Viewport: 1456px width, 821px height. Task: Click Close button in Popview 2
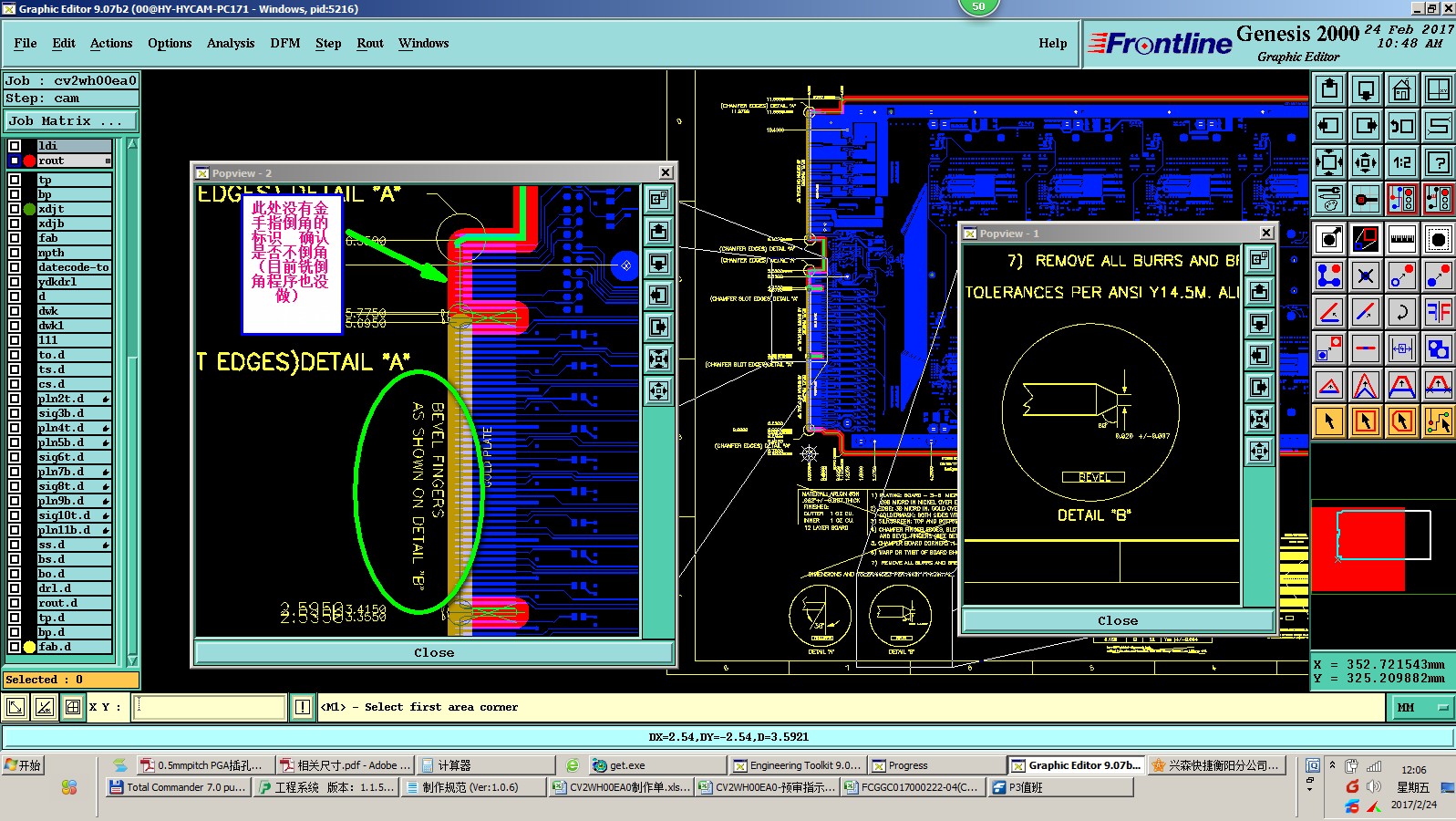pyautogui.click(x=434, y=652)
